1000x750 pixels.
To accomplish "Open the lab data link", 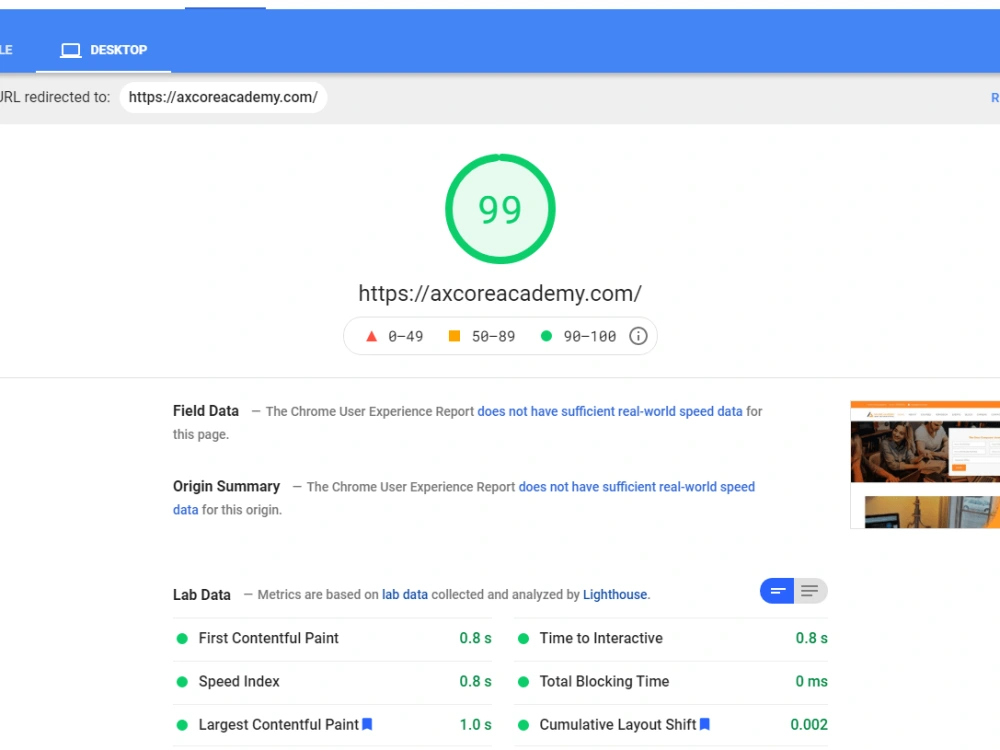I will click(x=404, y=594).
